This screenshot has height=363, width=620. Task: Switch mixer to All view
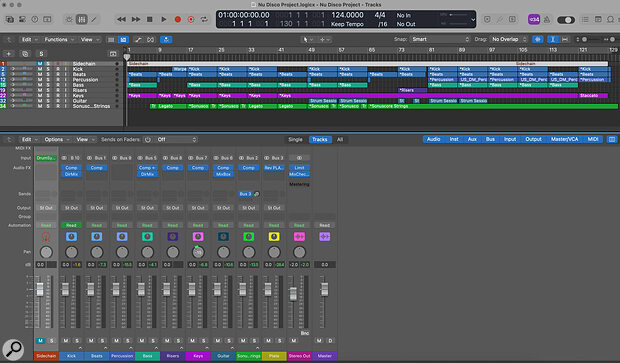pos(340,140)
